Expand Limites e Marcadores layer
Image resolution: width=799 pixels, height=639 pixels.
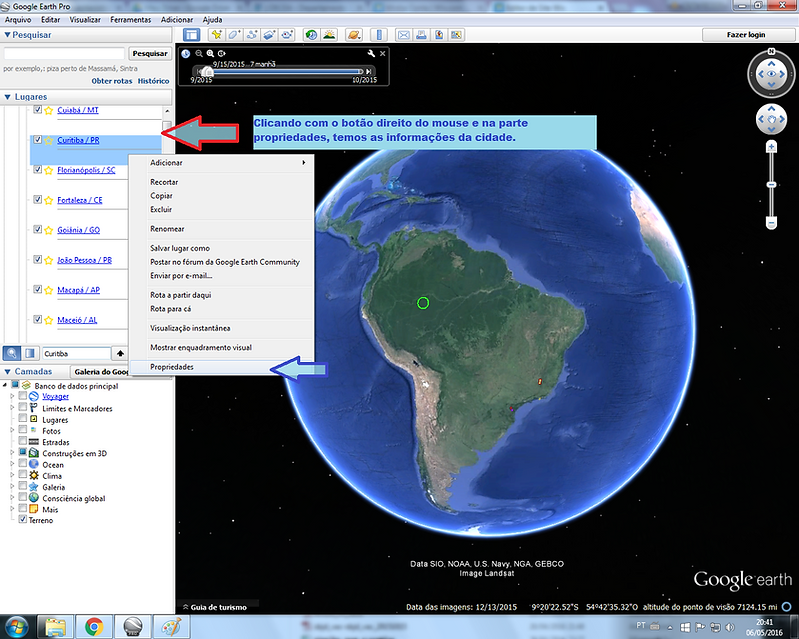12,408
